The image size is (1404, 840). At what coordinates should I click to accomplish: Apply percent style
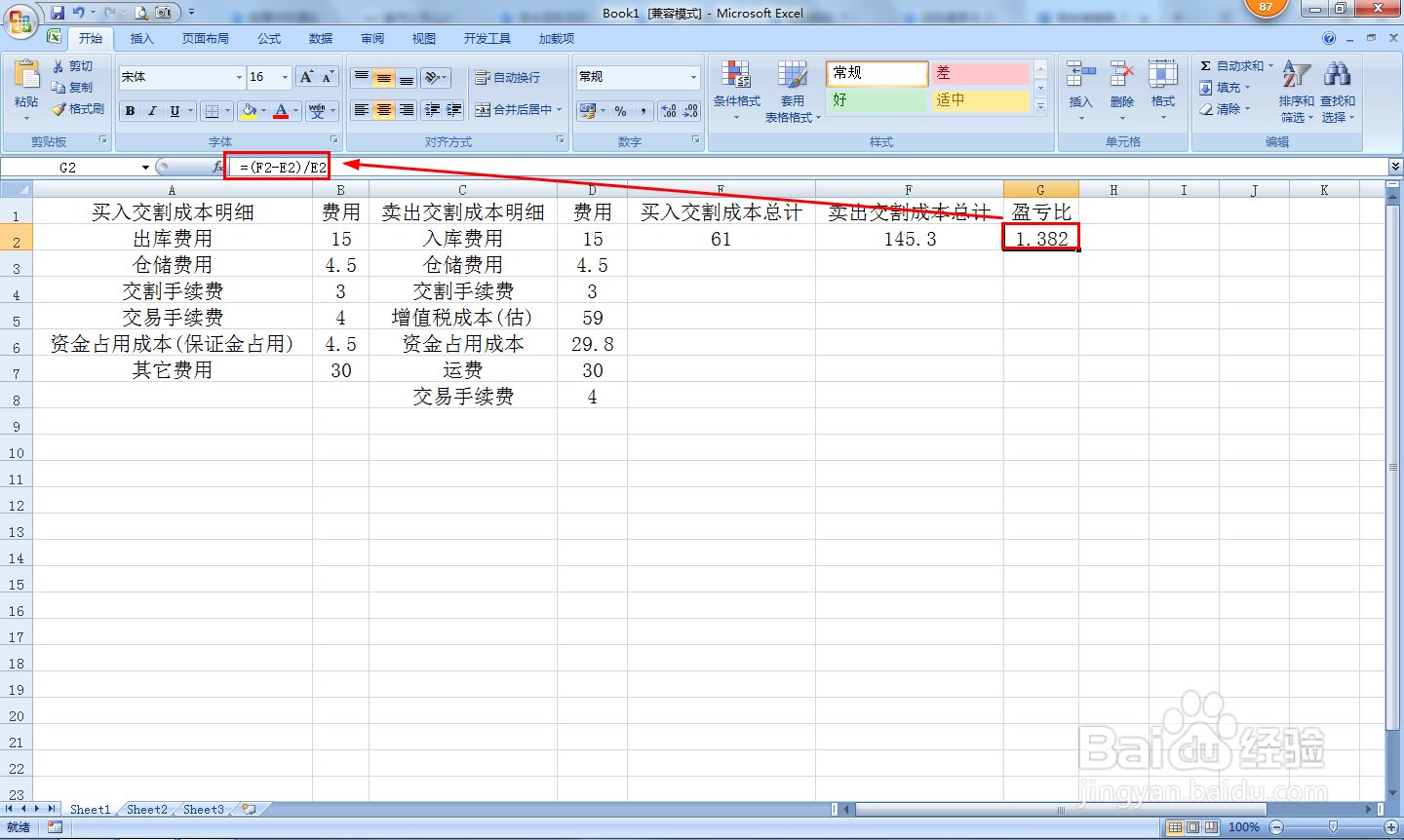[621, 111]
